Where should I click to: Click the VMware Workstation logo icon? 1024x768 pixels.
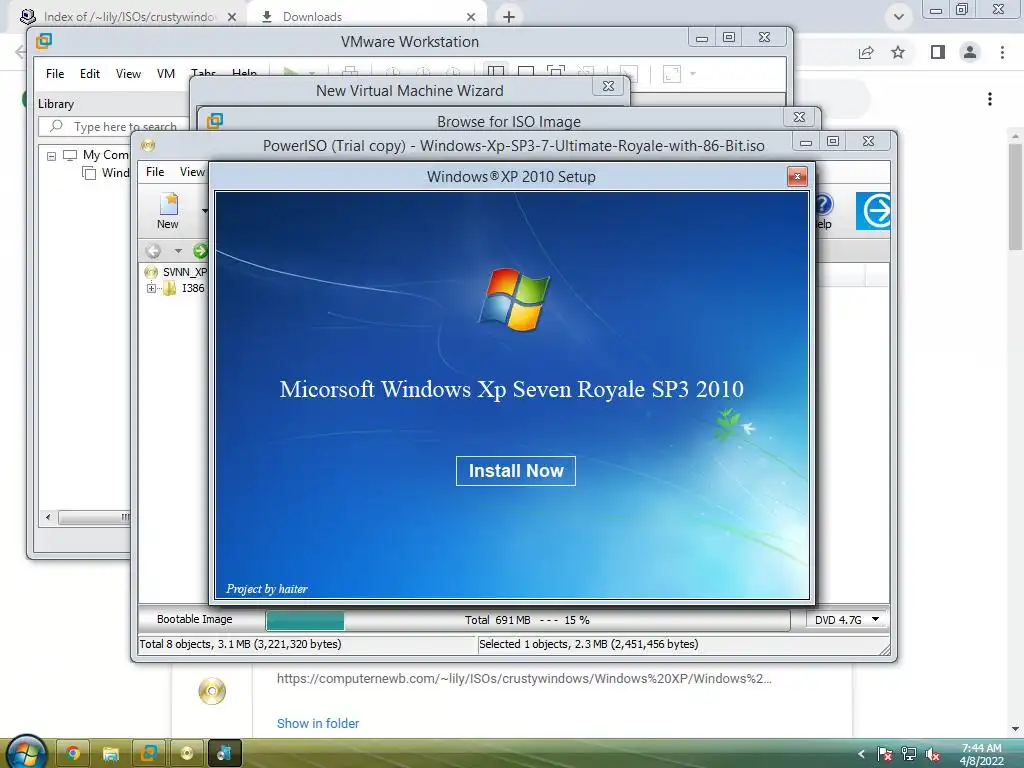click(x=44, y=41)
